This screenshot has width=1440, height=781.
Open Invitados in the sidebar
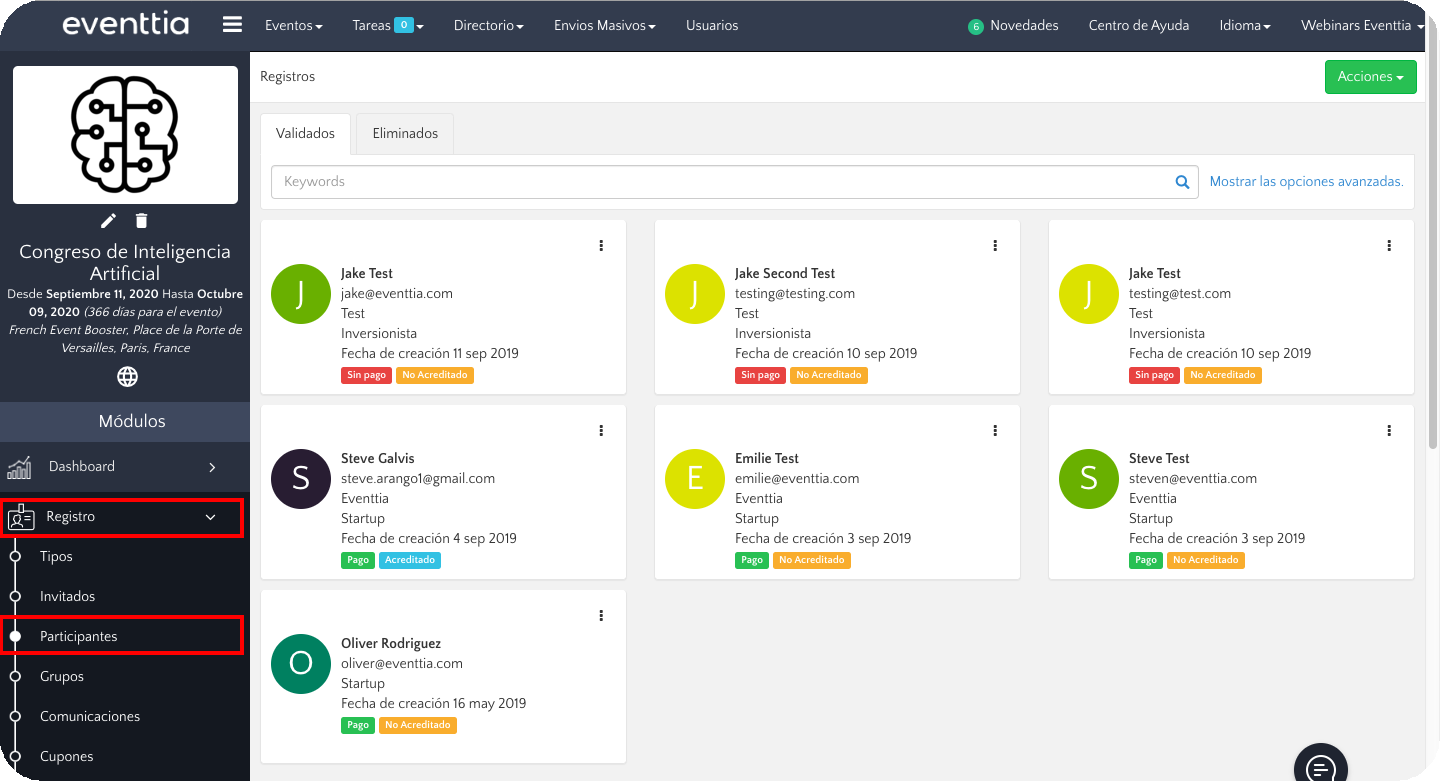67,597
